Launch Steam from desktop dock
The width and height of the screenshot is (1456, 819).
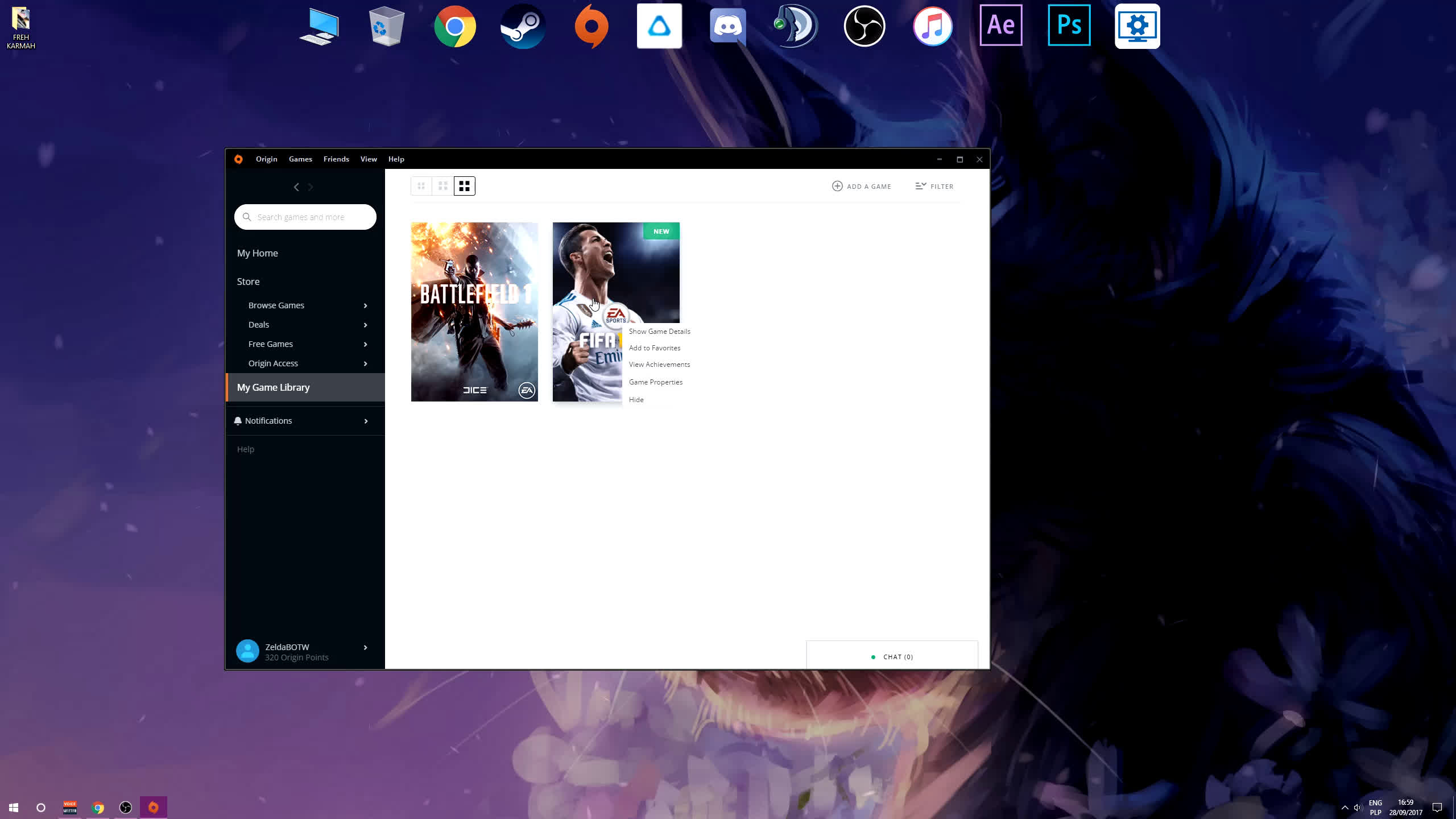click(x=523, y=26)
